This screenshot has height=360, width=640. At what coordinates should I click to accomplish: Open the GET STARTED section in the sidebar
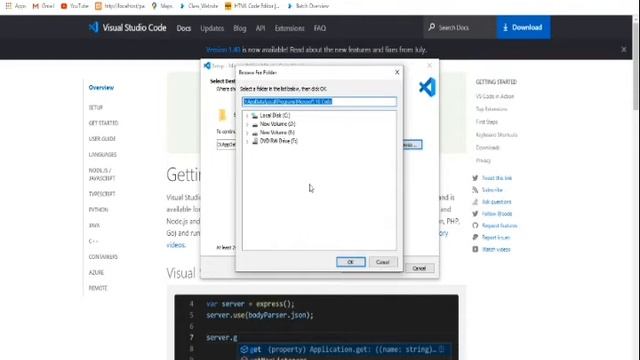(x=103, y=123)
